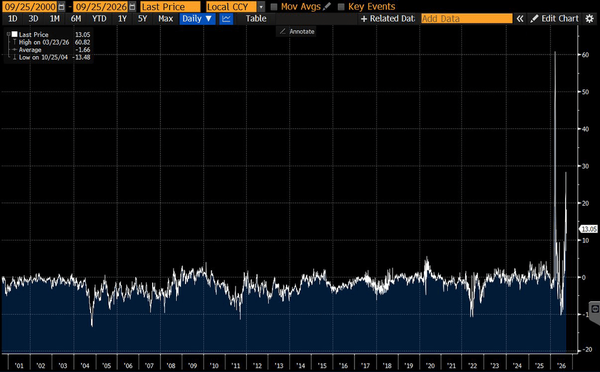Select the 1Y time range
This screenshot has width=600, height=372.
122,19
